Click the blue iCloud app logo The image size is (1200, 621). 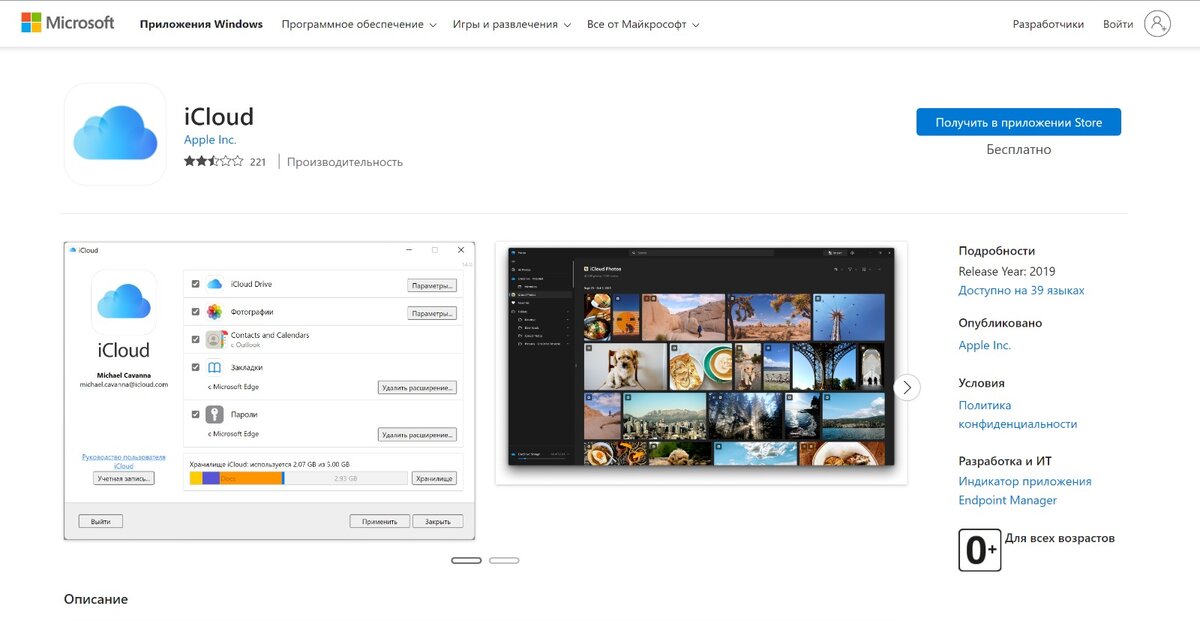pos(114,134)
